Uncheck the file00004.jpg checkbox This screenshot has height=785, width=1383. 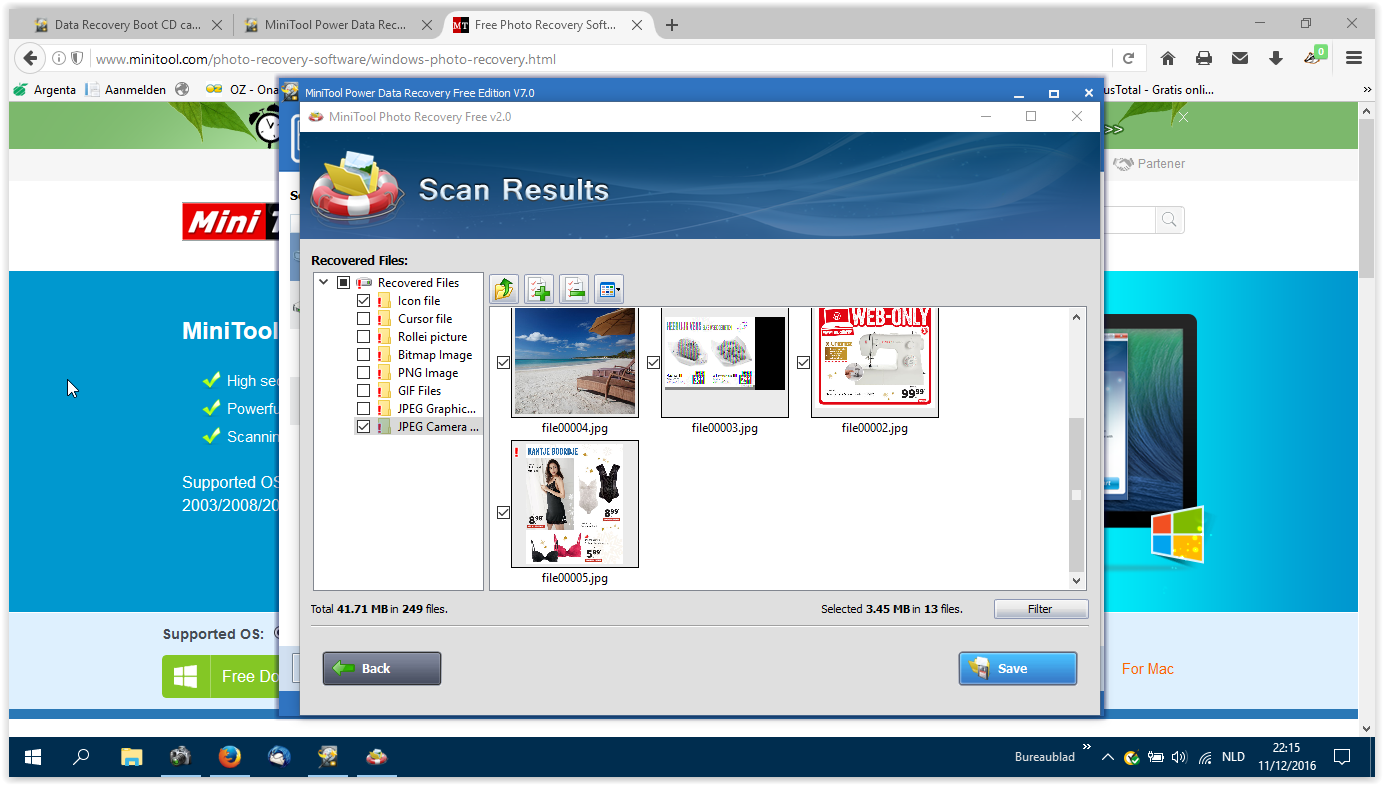click(503, 362)
